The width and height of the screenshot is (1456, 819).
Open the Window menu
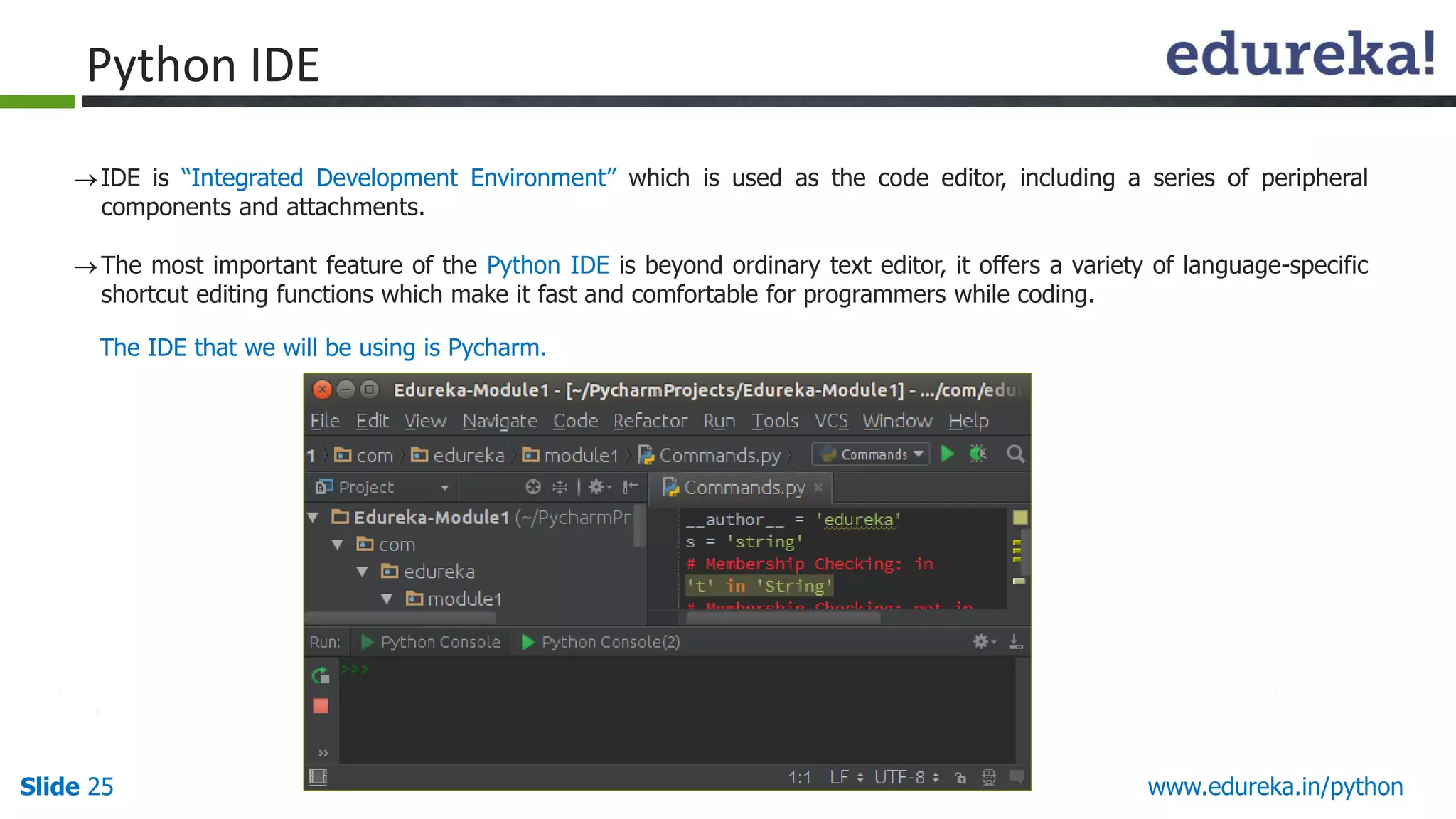point(897,421)
